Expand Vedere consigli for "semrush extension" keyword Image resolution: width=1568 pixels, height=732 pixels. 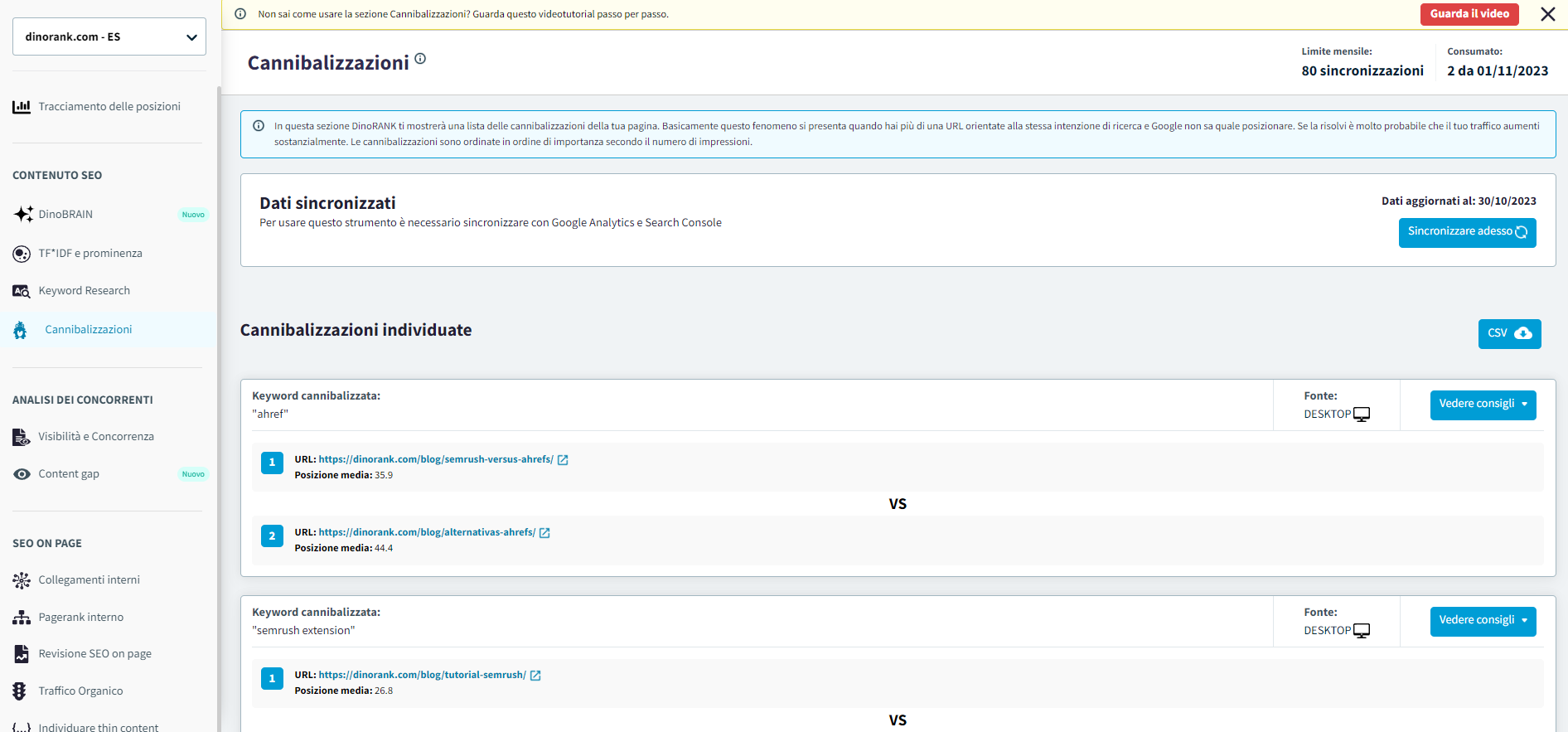tap(1483, 621)
